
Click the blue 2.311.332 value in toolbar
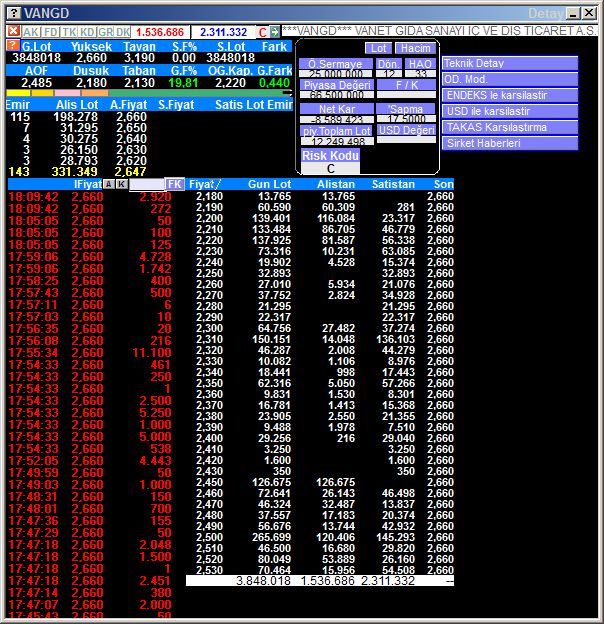223,32
